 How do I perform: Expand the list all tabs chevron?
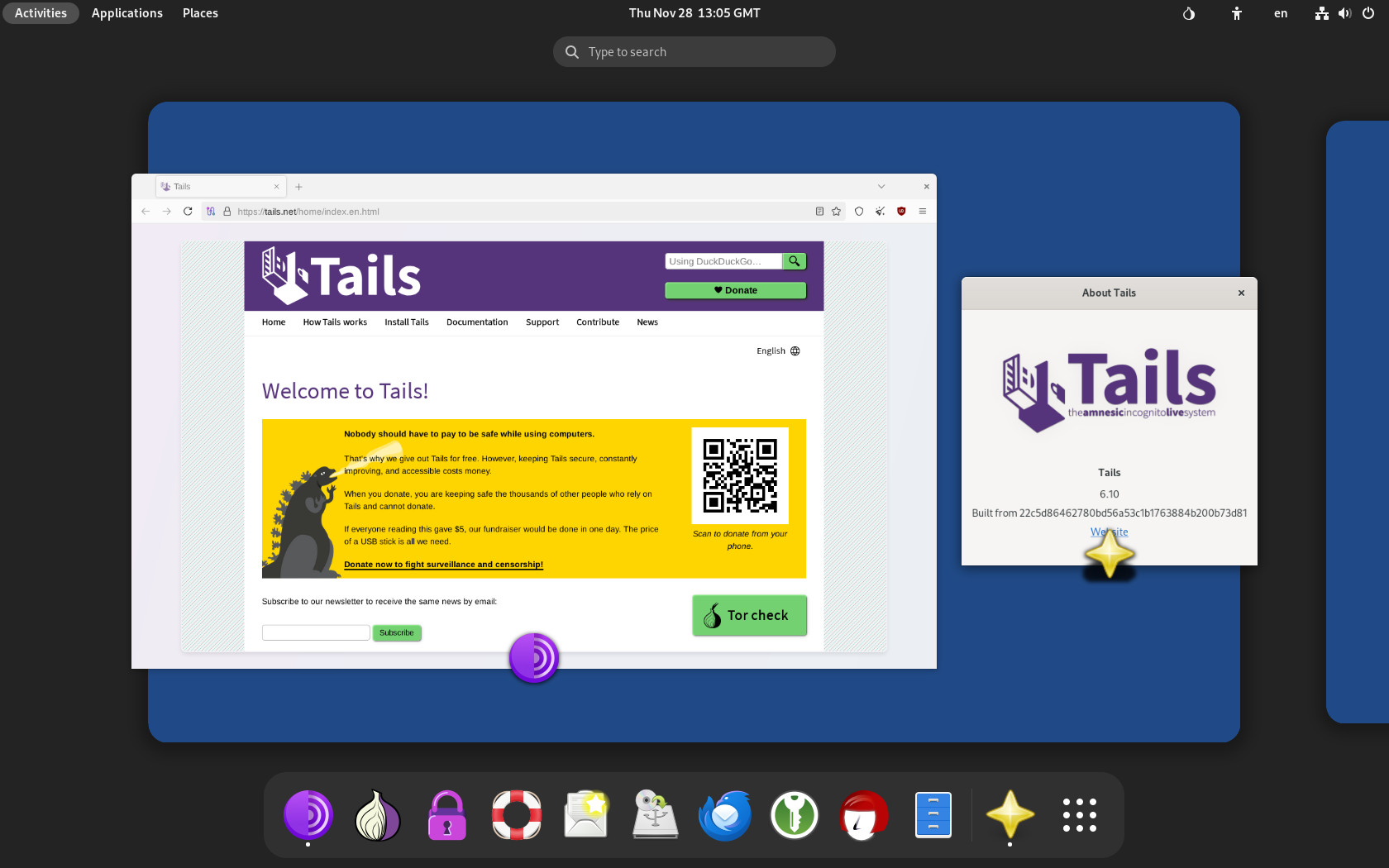881,187
